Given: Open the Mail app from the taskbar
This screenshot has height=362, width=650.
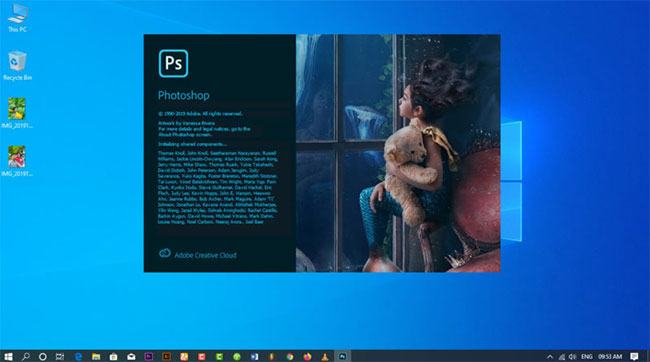Looking at the screenshot, I should pyautogui.click(x=131, y=356).
